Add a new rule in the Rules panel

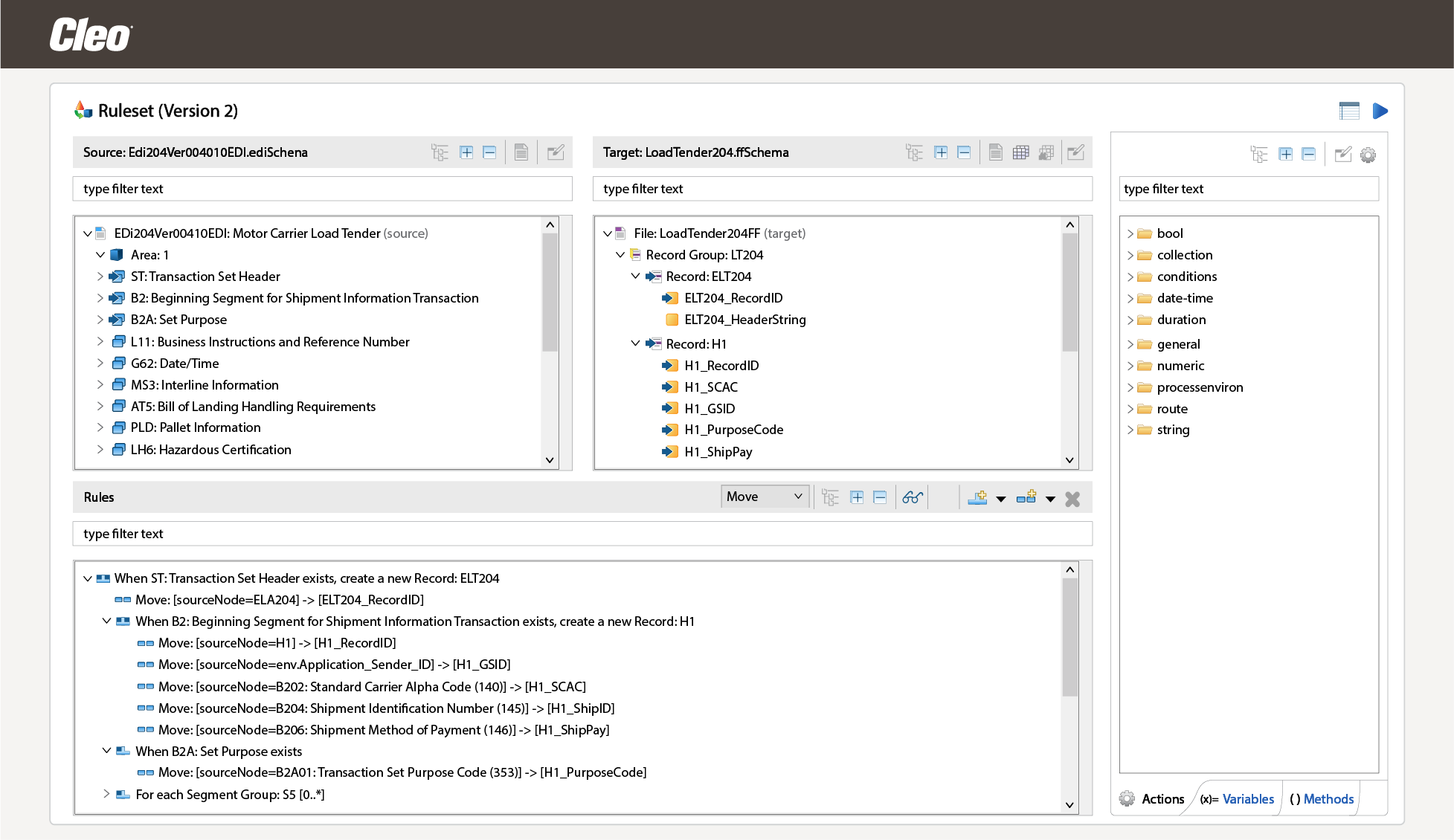coord(978,497)
